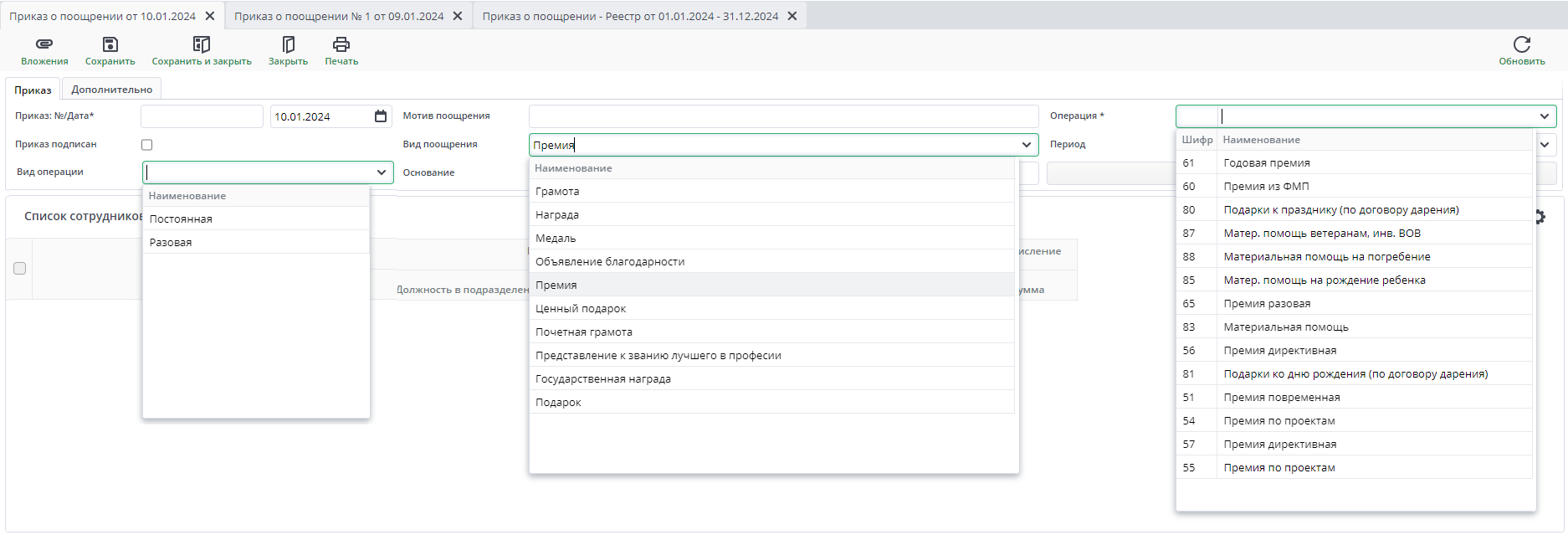The image size is (1568, 535).
Task: Open the calendar date picker icon
Action: (381, 116)
